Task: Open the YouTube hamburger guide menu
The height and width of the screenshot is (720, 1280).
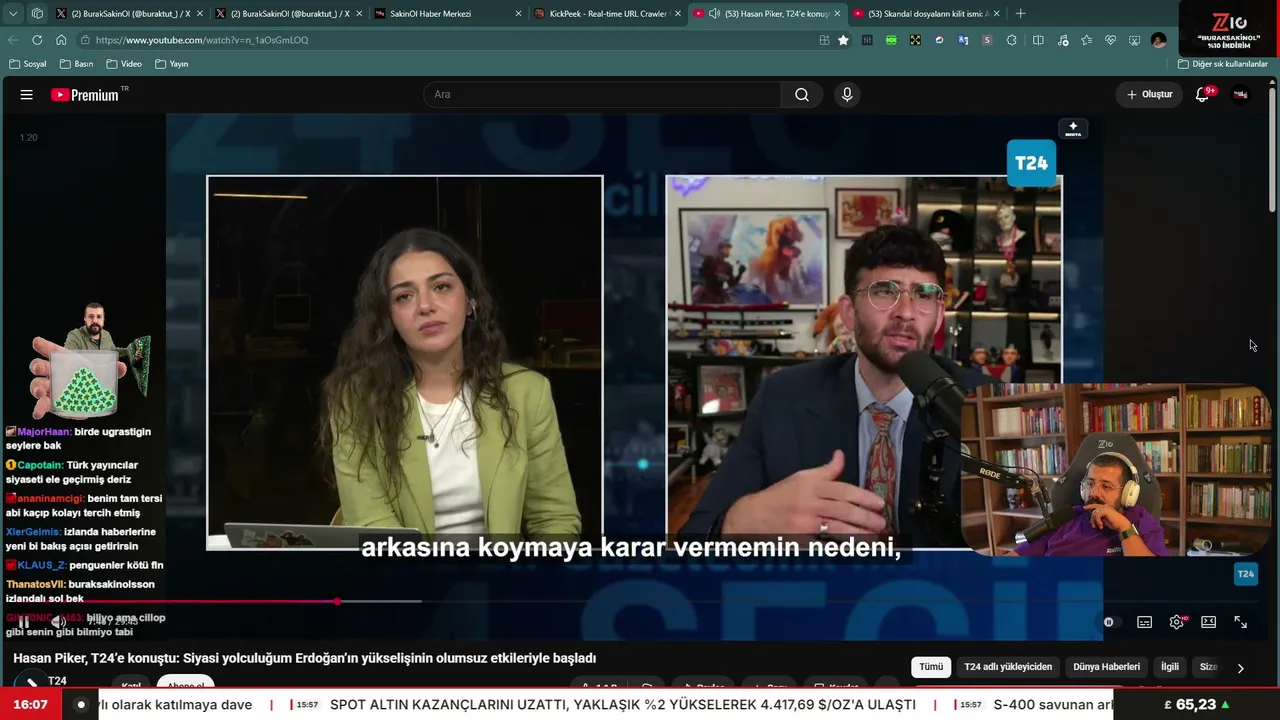Action: [27, 95]
